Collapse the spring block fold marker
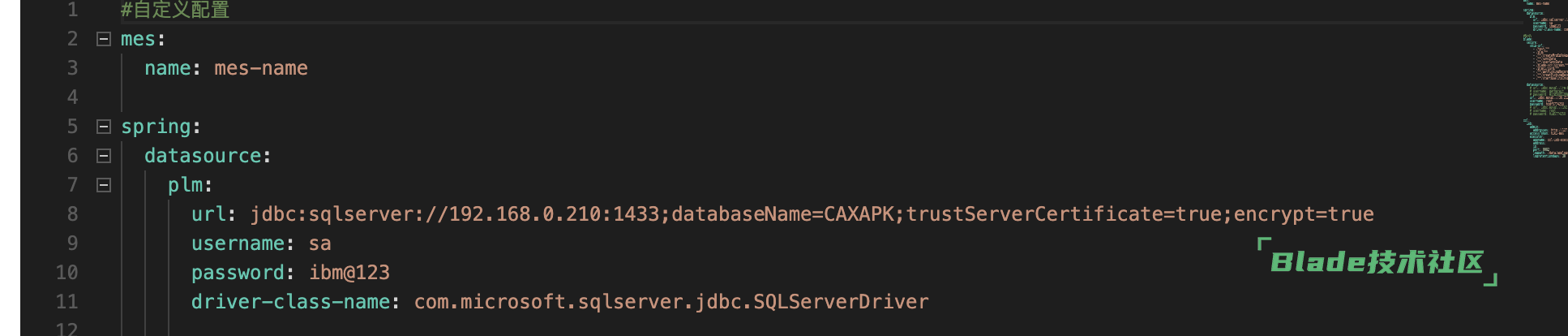Viewport: 1568px width, 336px height. coord(104,127)
